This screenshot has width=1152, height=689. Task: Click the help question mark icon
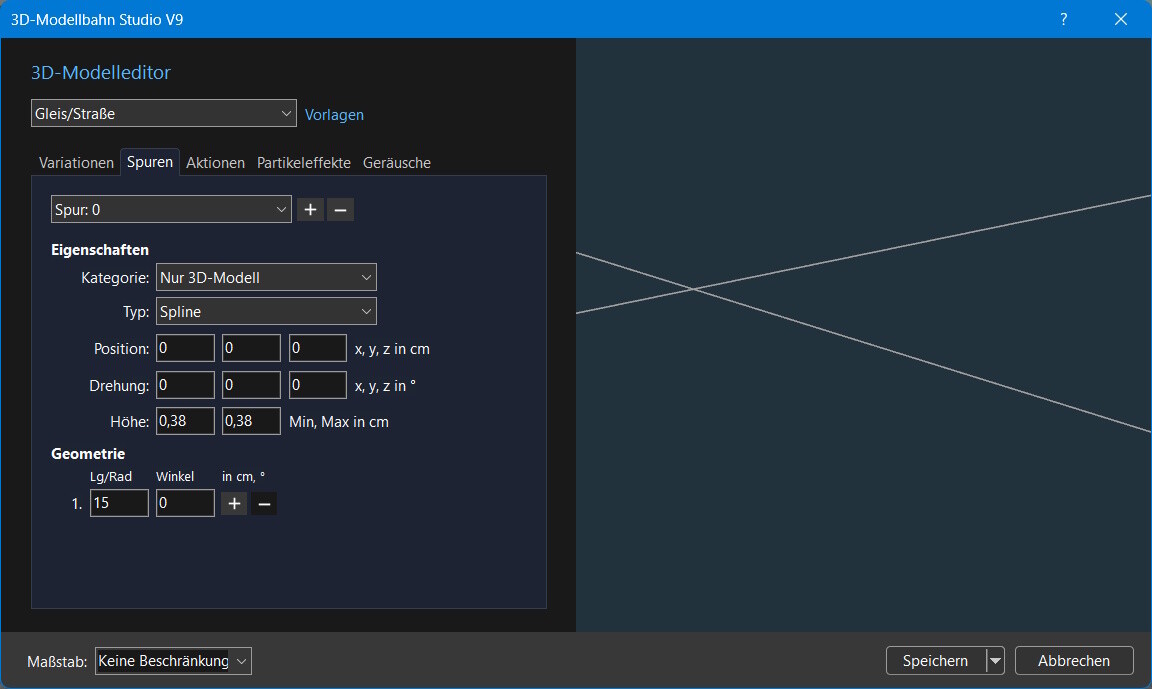(1063, 19)
